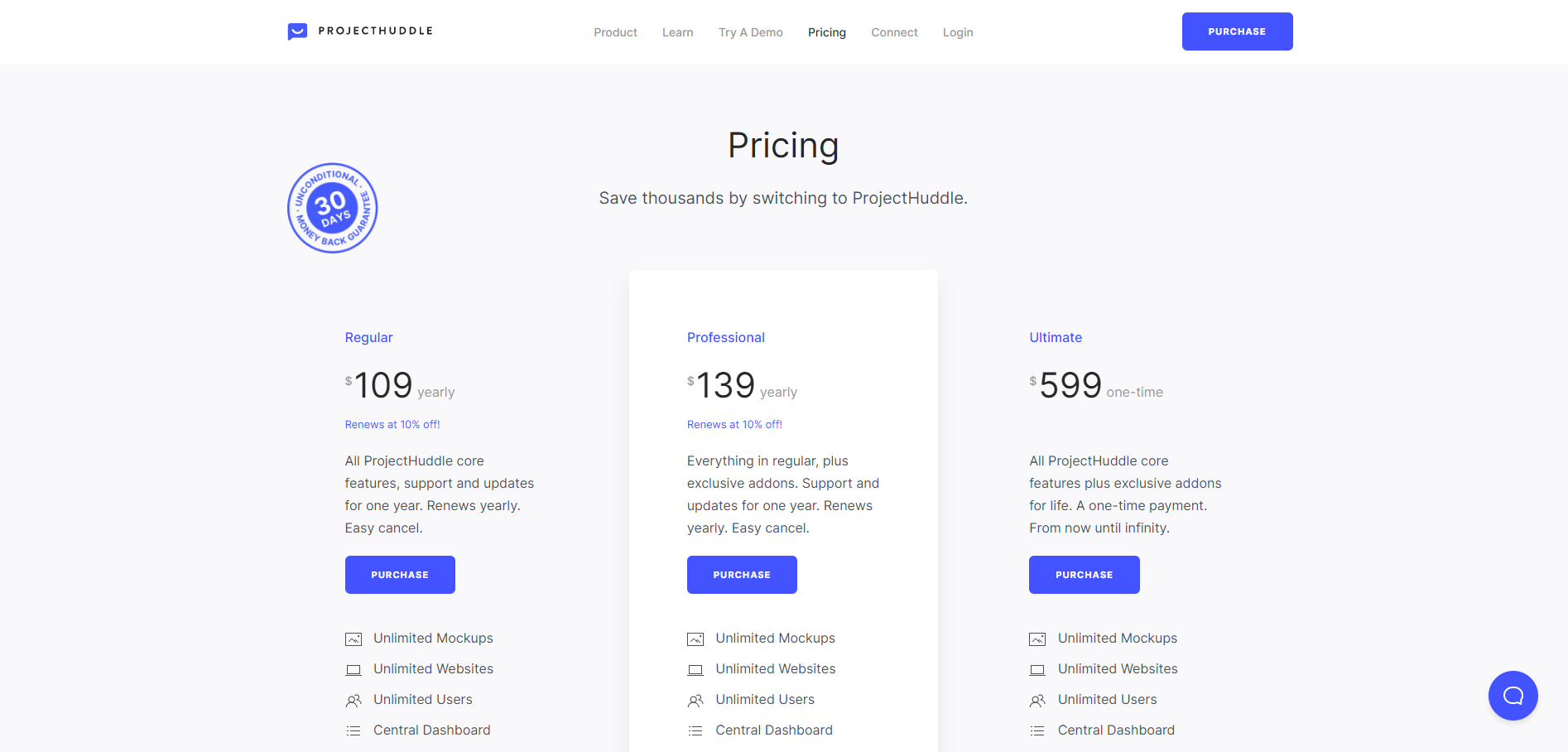Click the ProjectHuddle logo icon
This screenshot has height=752, width=1568.
point(297,31)
